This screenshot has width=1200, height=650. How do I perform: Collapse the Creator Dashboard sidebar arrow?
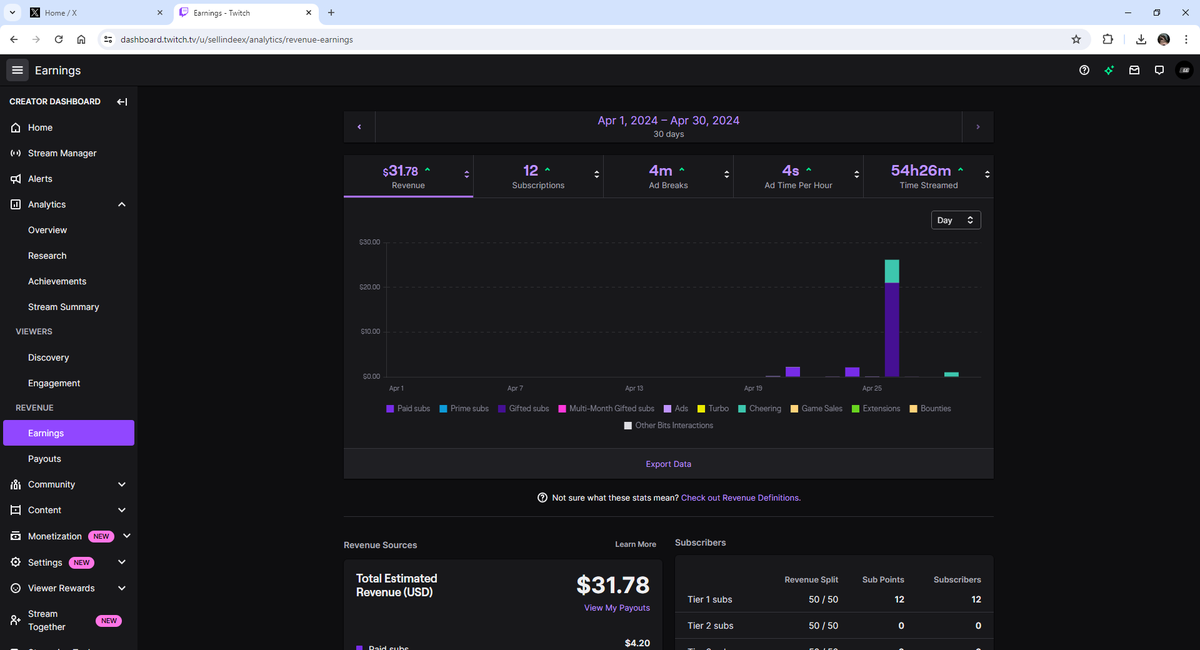122,102
